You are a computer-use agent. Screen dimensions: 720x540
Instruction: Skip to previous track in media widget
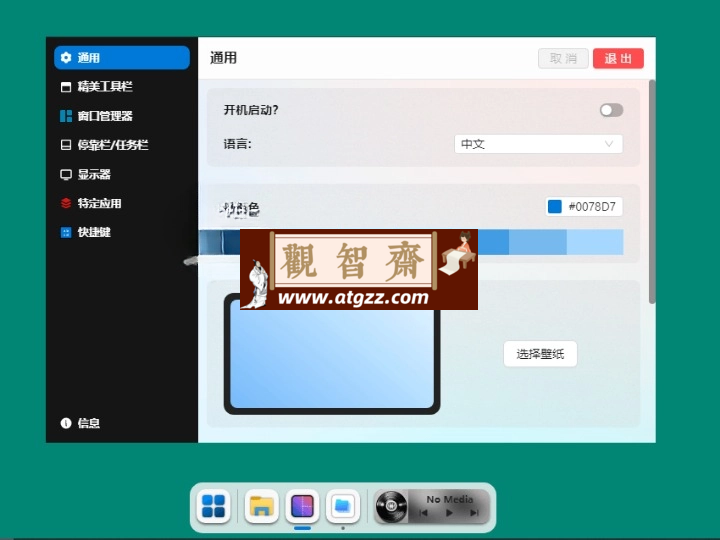(x=423, y=513)
